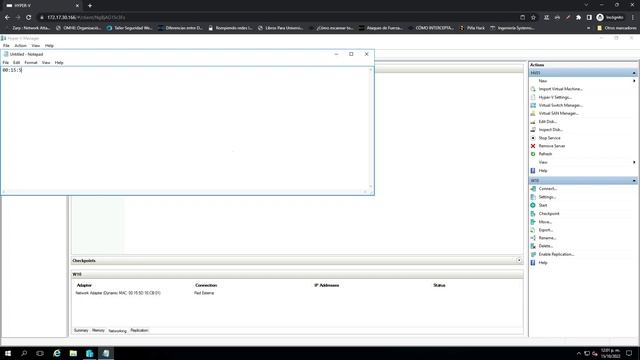The height and width of the screenshot is (360, 640).
Task: Click Export action for W10
Action: tap(545, 230)
